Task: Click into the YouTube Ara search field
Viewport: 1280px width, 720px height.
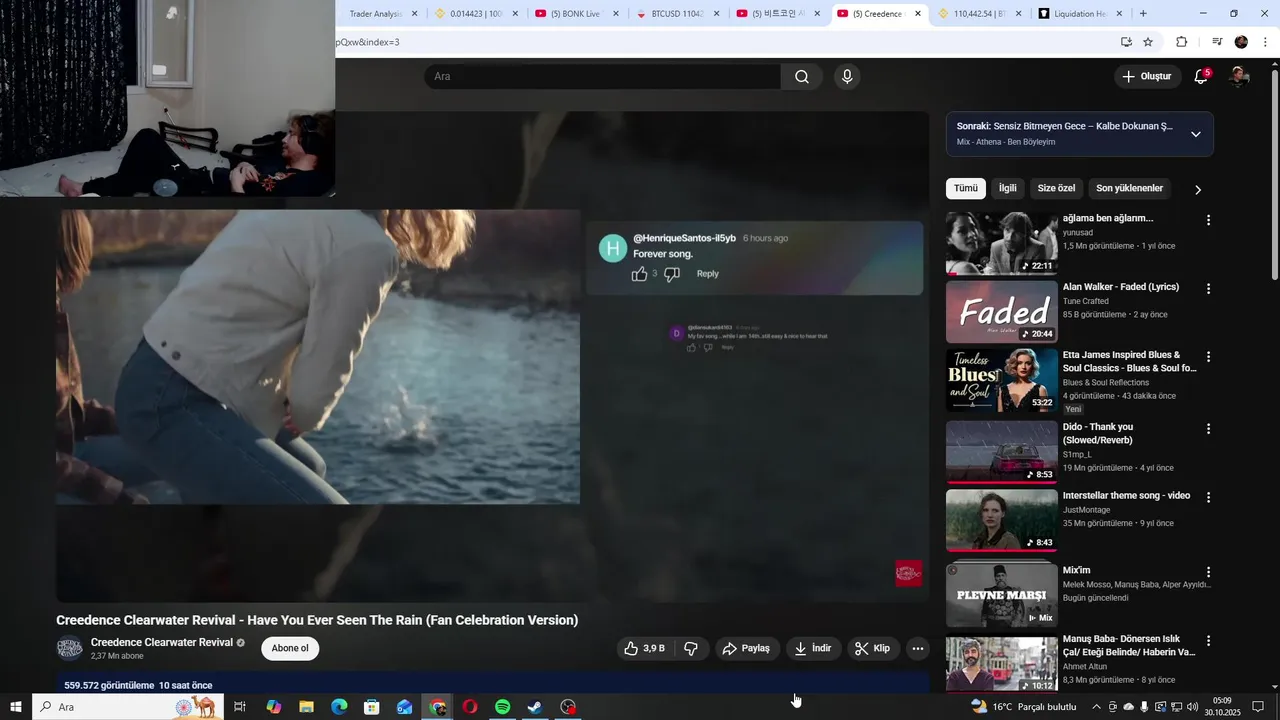Action: [603, 77]
